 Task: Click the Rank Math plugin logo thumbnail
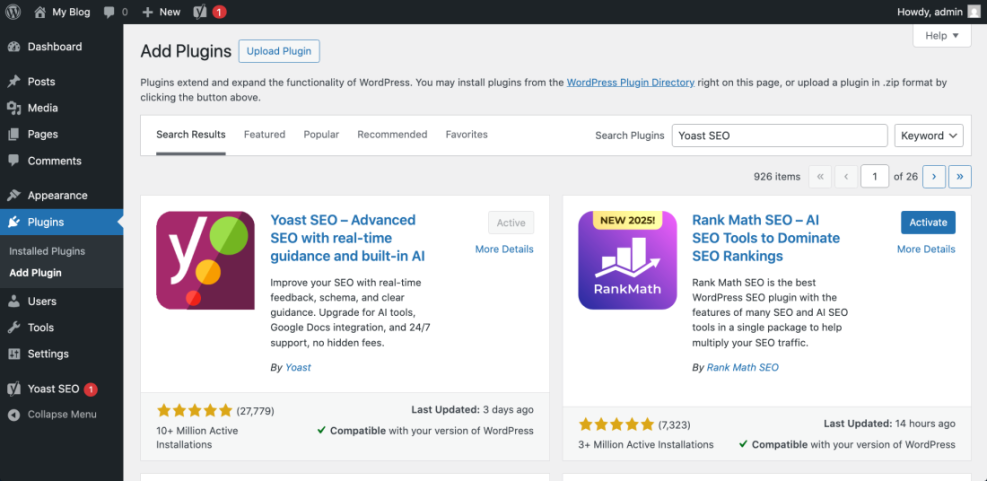tap(628, 260)
